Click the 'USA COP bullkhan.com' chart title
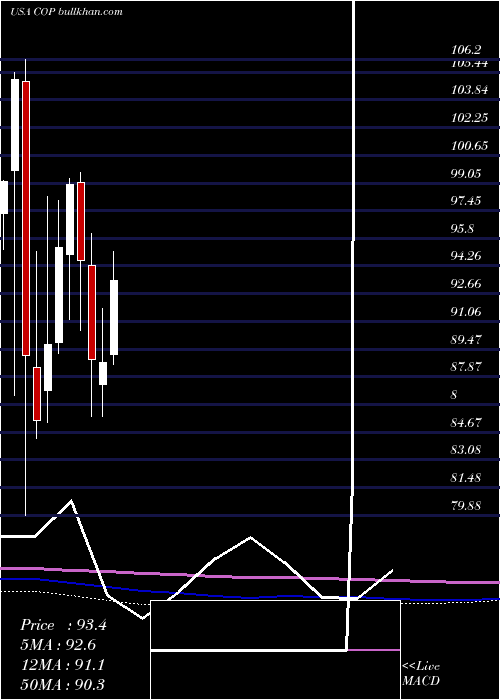This screenshot has height=700, width=500. 67,12
